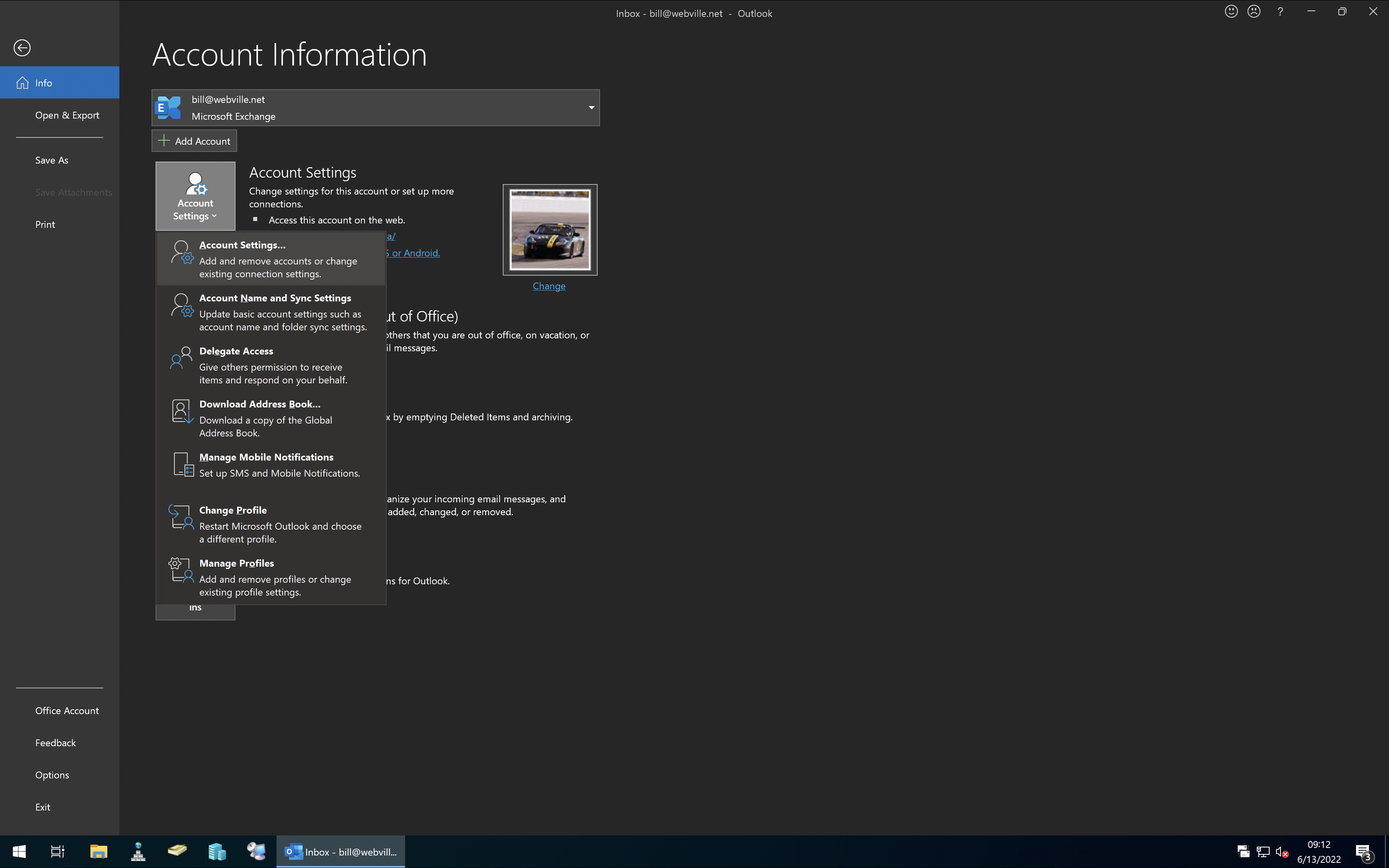Image resolution: width=1389 pixels, height=868 pixels.
Task: Choose Change Profile menu entry
Action: (x=271, y=524)
